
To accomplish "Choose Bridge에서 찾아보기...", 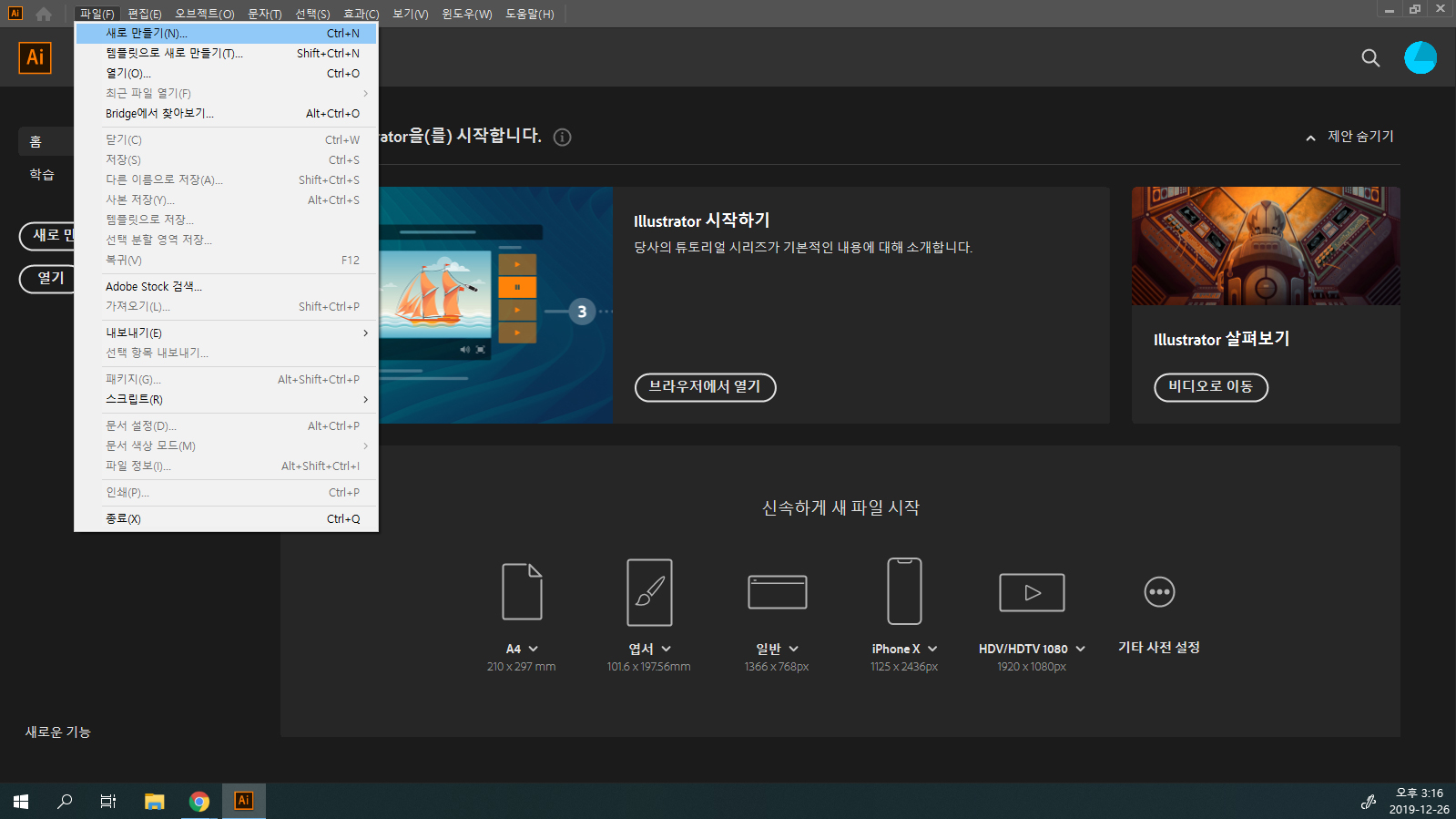I will [x=226, y=113].
